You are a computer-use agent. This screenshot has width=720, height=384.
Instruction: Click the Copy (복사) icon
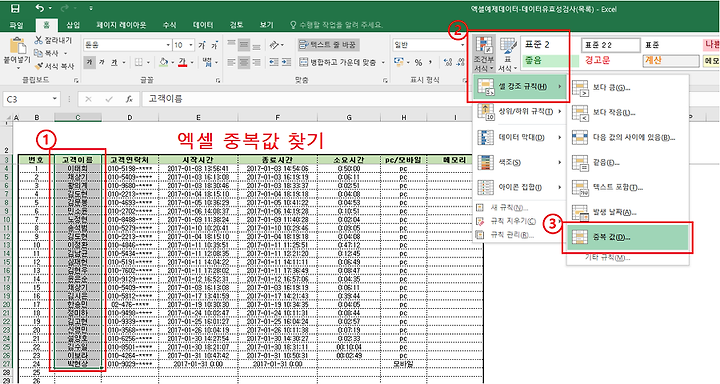pos(39,53)
